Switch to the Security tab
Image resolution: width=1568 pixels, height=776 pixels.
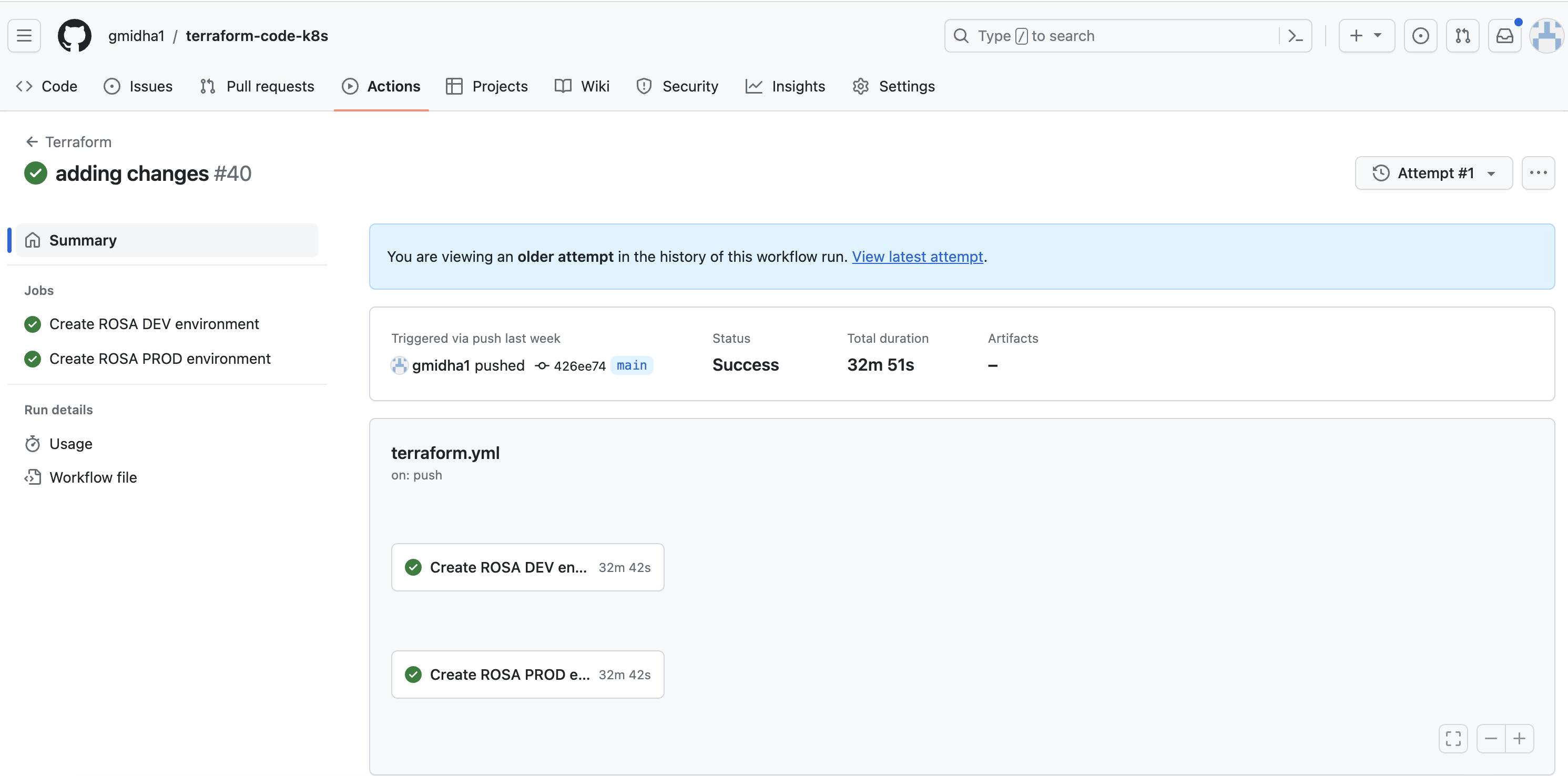[677, 86]
